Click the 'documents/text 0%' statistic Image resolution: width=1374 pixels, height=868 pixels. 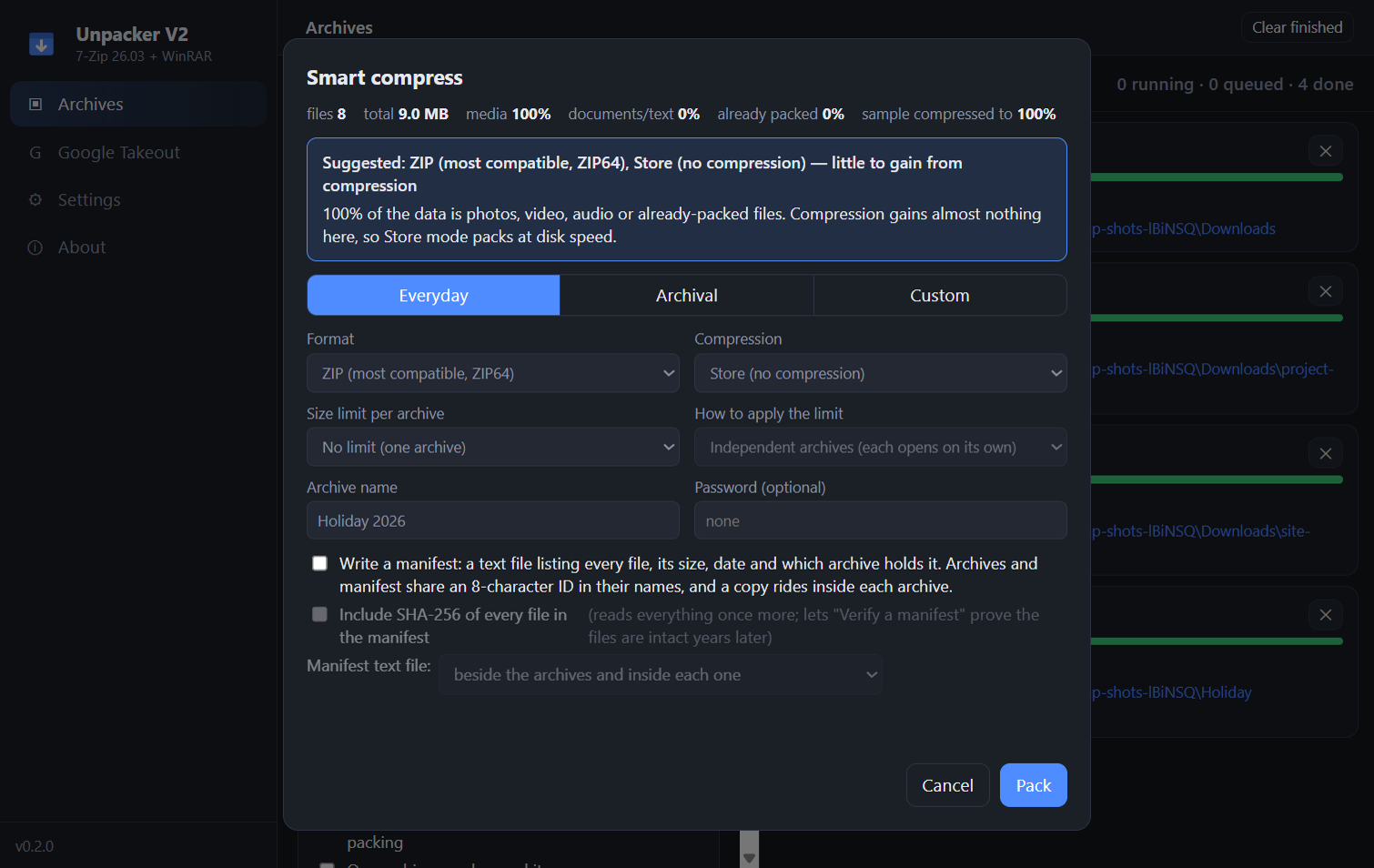634,114
